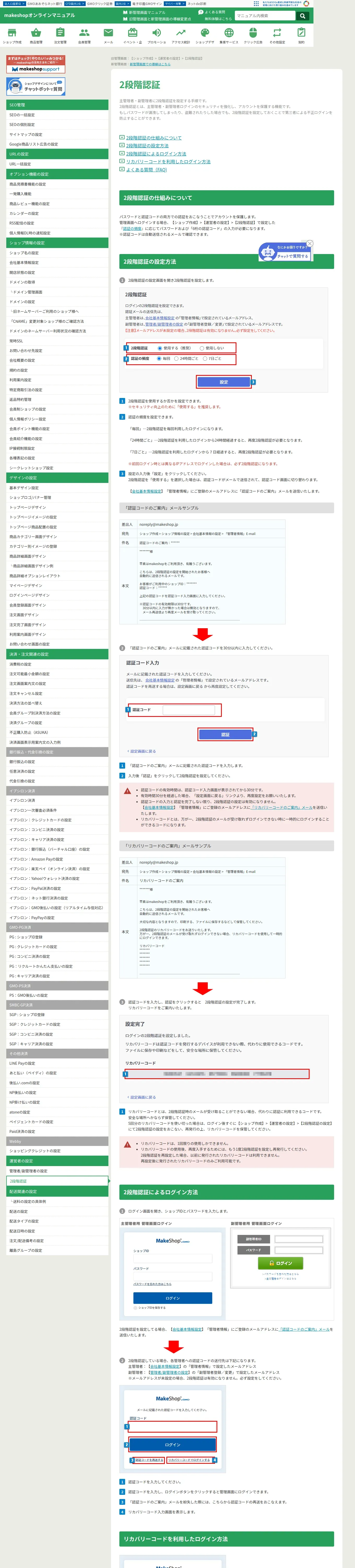Click chevron icon beside 2段階認証の仕組みについて
This screenshot has height=1568, width=355.
point(122,137)
